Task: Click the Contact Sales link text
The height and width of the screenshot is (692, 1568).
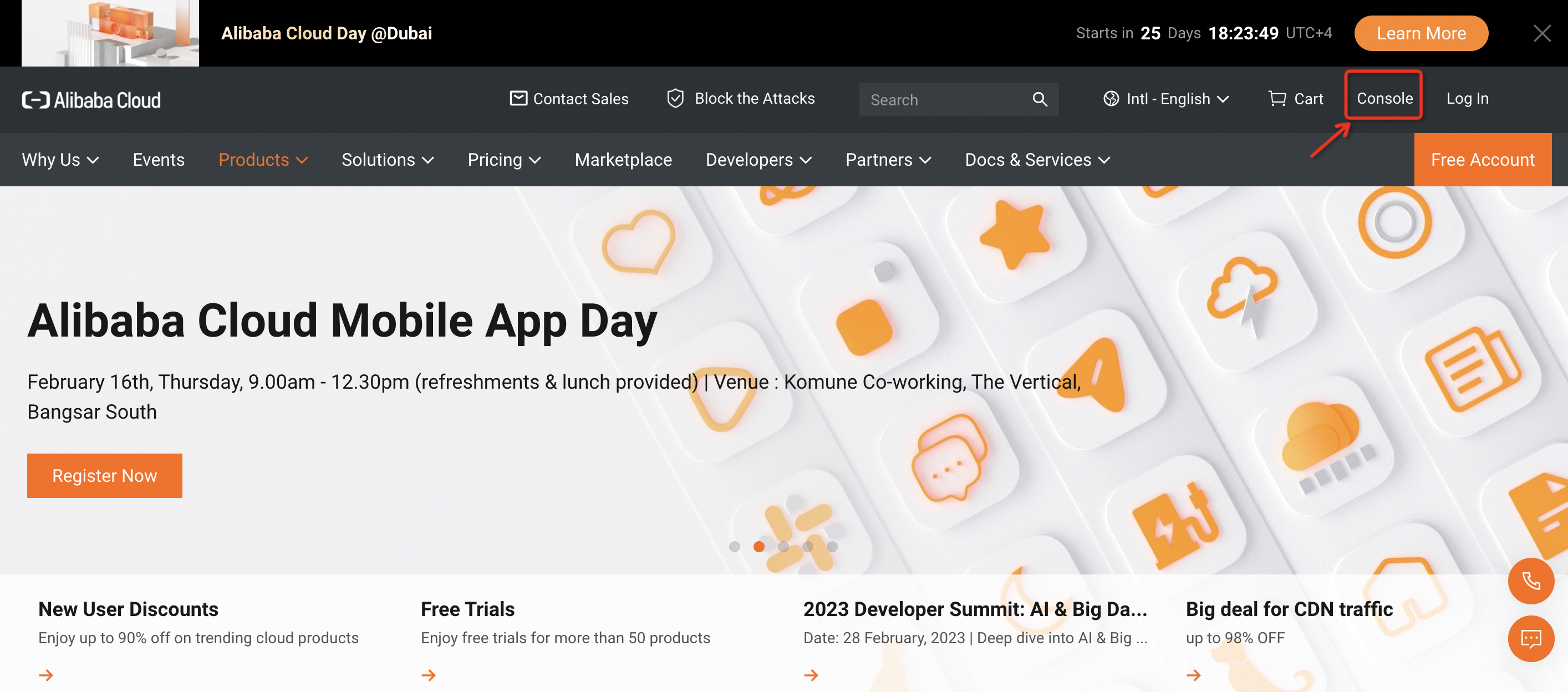Action: tap(581, 99)
